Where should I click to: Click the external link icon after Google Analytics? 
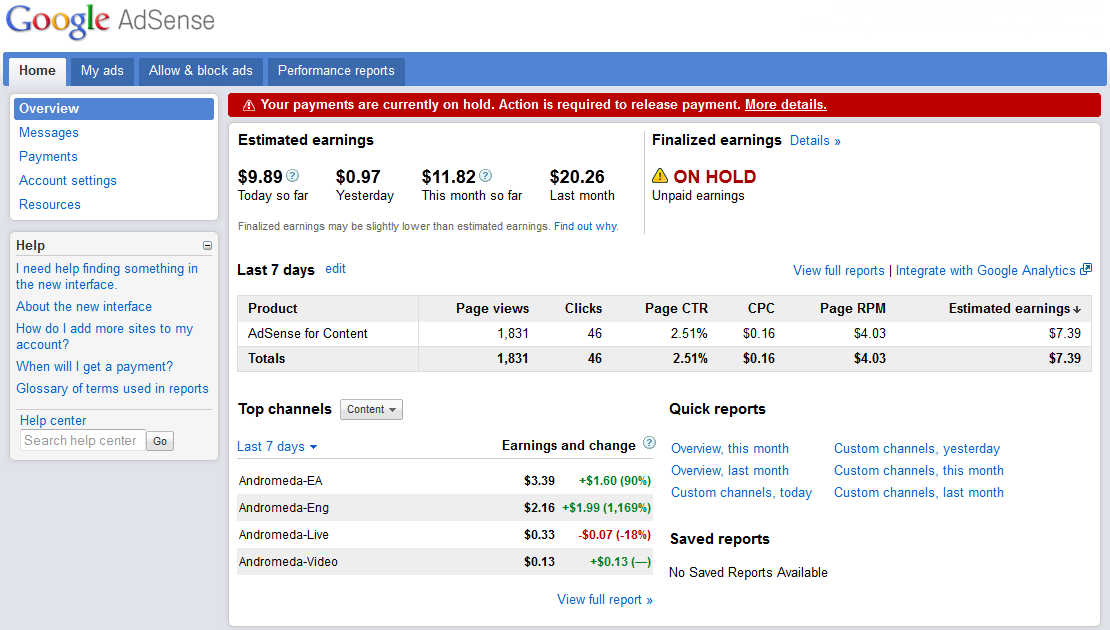[x=1086, y=269]
